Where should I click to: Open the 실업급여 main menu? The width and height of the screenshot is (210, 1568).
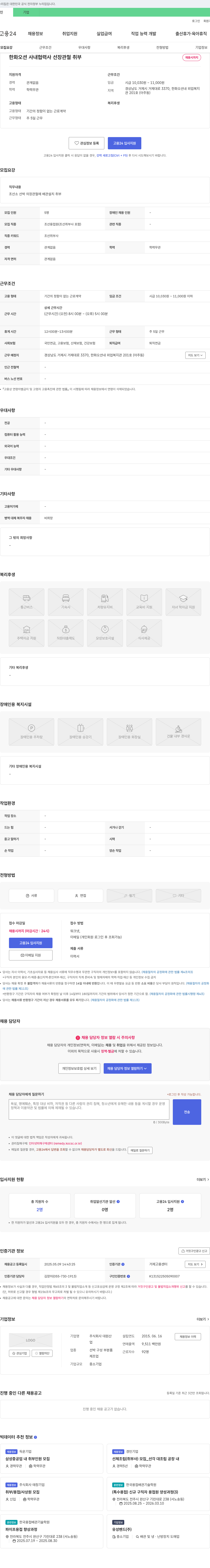point(104,33)
